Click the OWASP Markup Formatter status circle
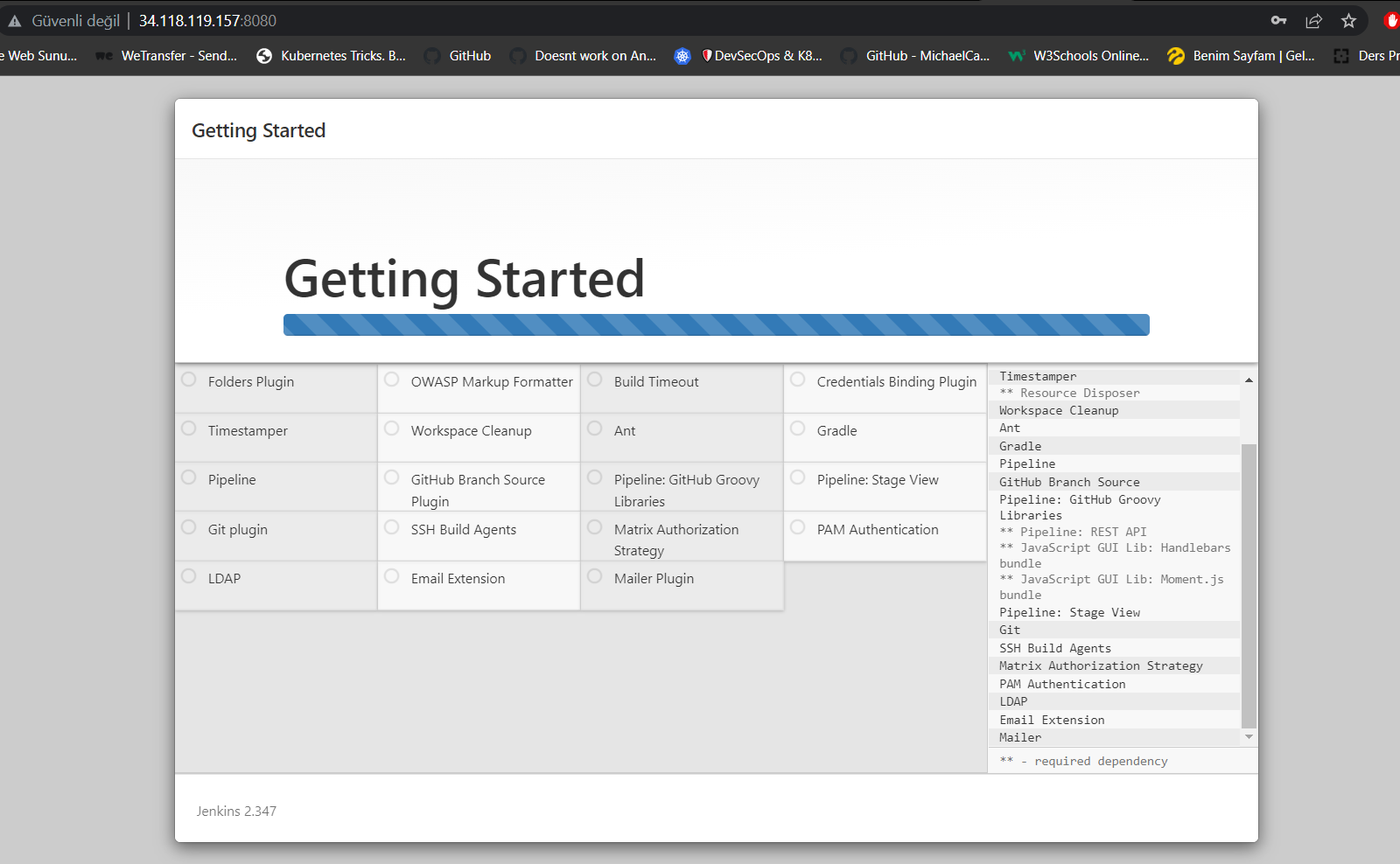1400x864 pixels. click(392, 380)
